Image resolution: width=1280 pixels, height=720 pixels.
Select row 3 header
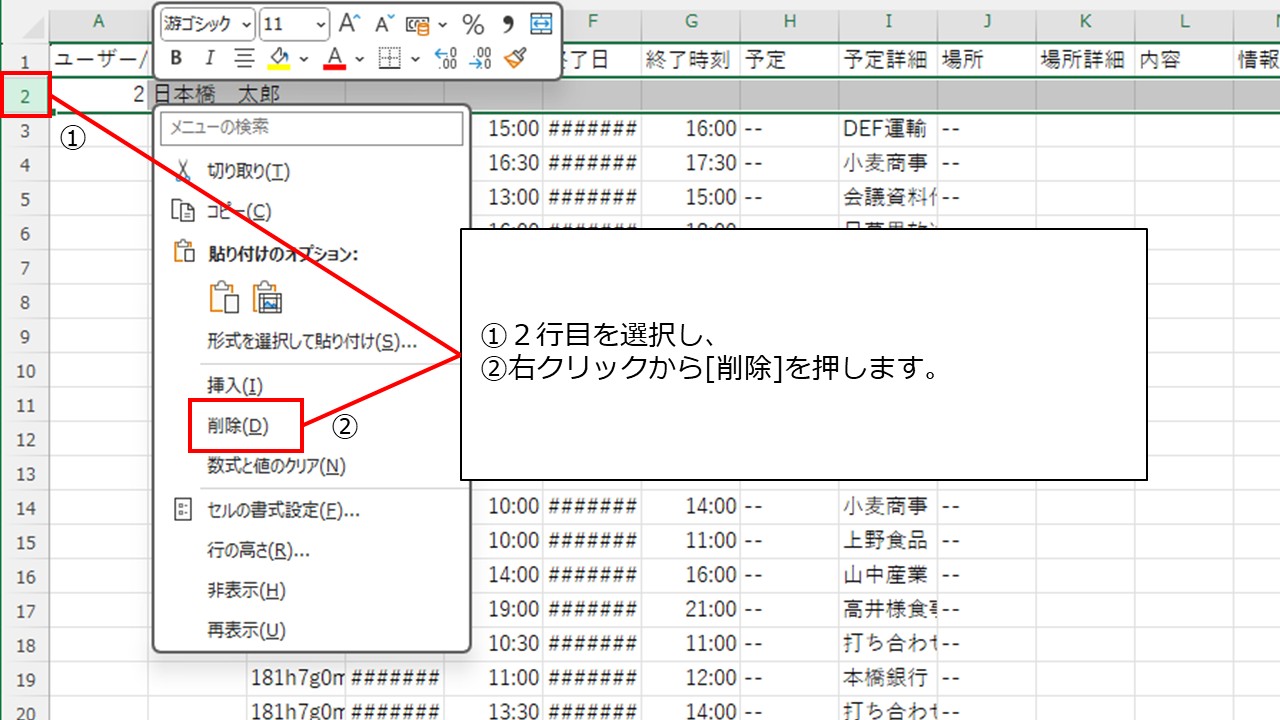click(x=24, y=129)
